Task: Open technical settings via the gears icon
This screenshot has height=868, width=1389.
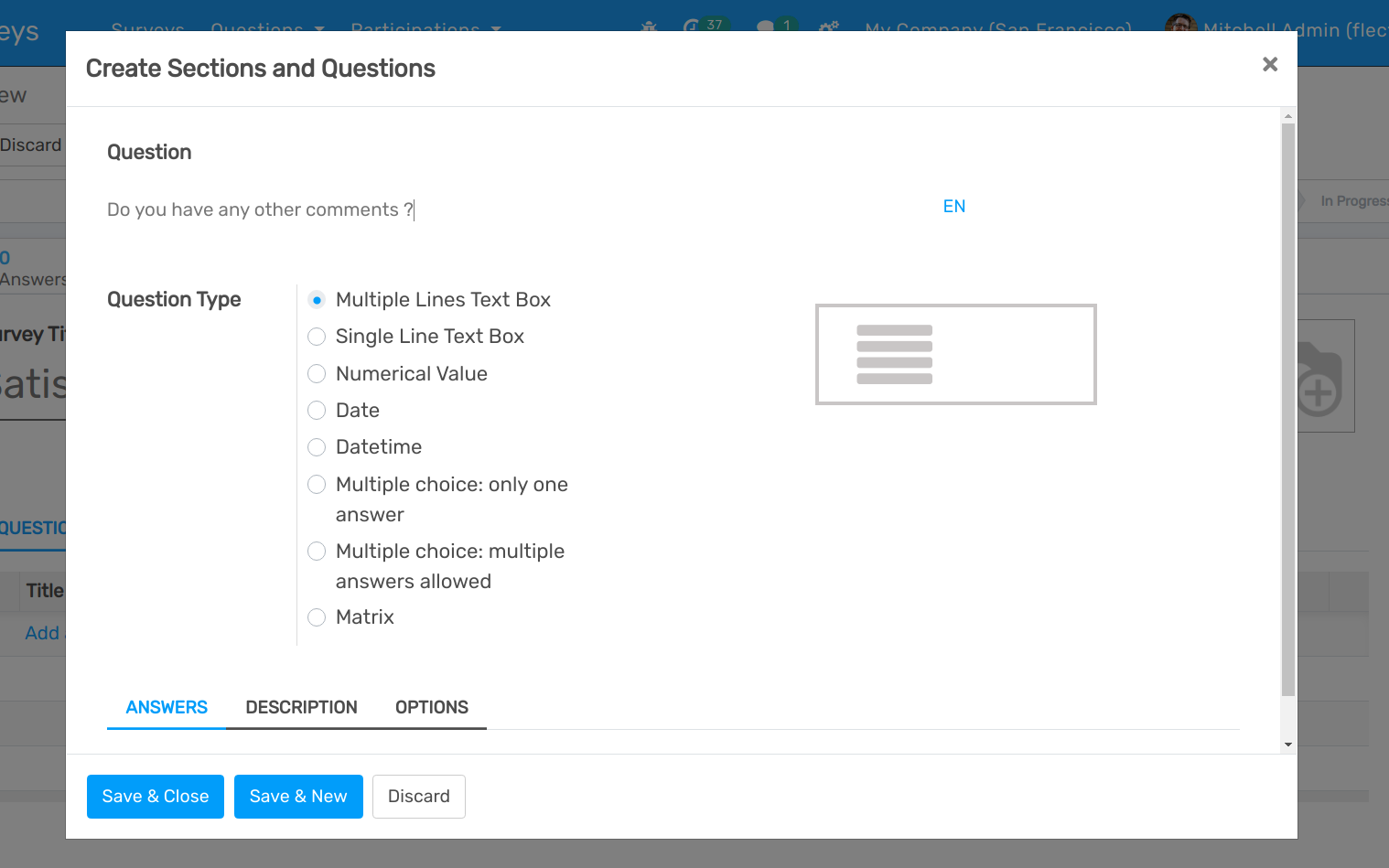Action: coord(828,28)
